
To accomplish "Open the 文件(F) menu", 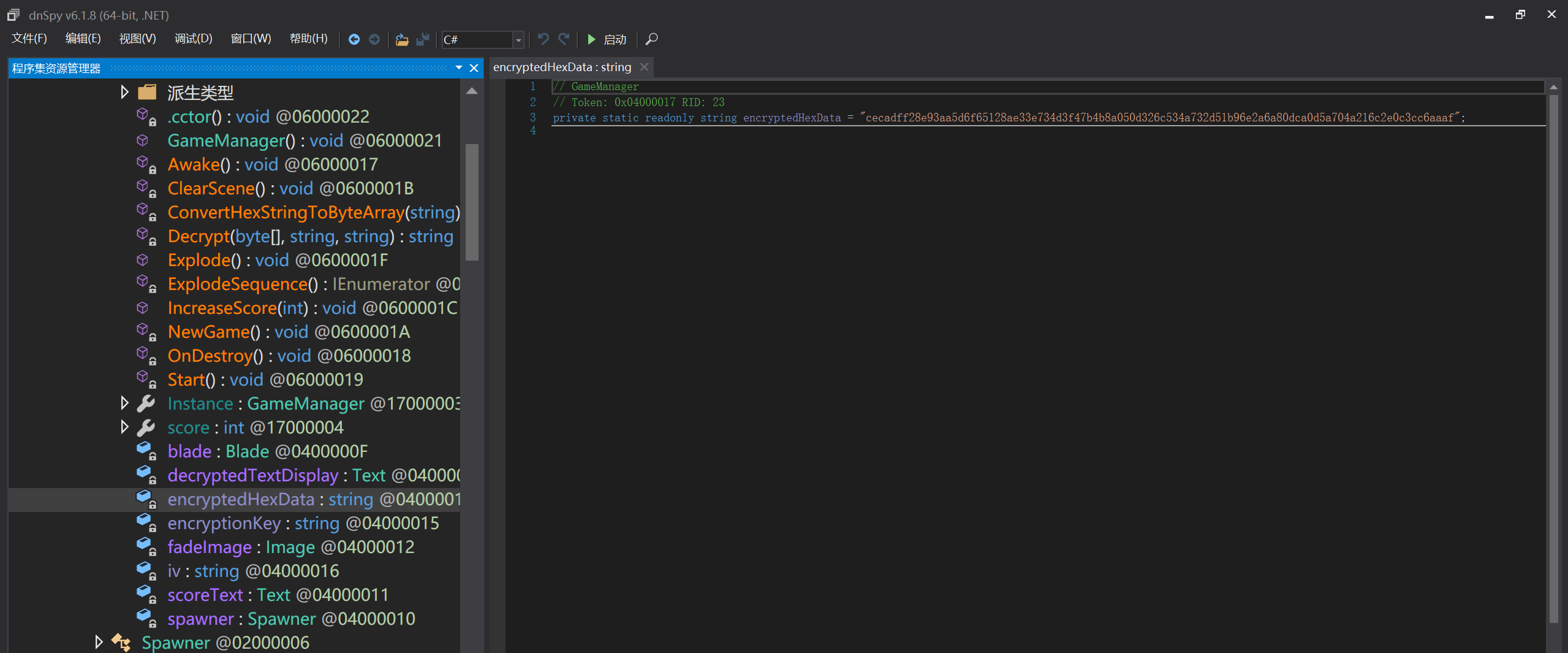I will pos(29,39).
